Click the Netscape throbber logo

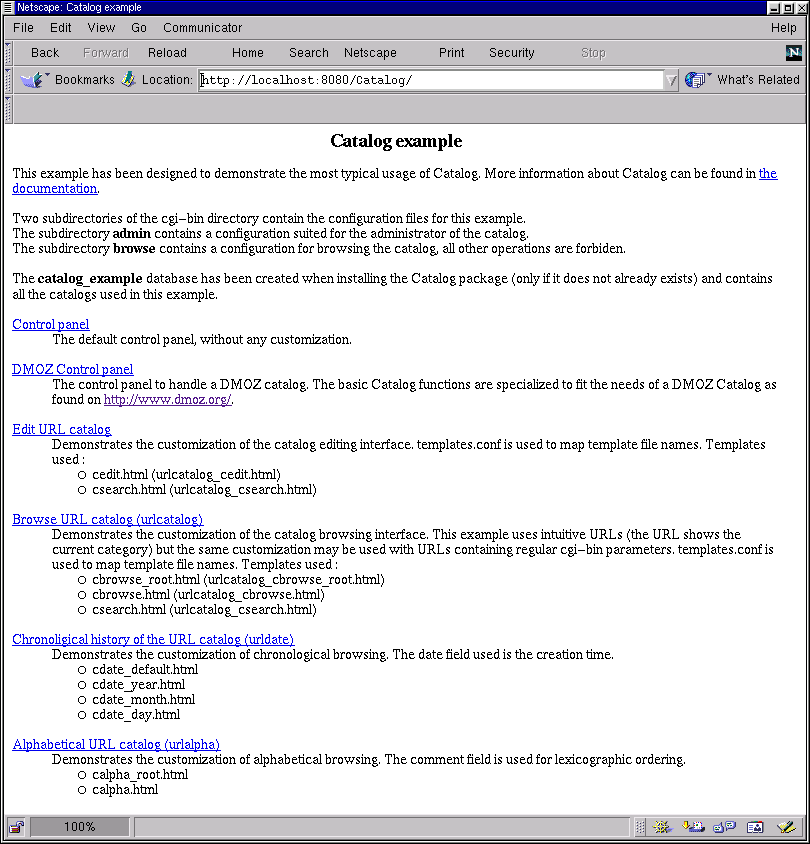(x=793, y=52)
